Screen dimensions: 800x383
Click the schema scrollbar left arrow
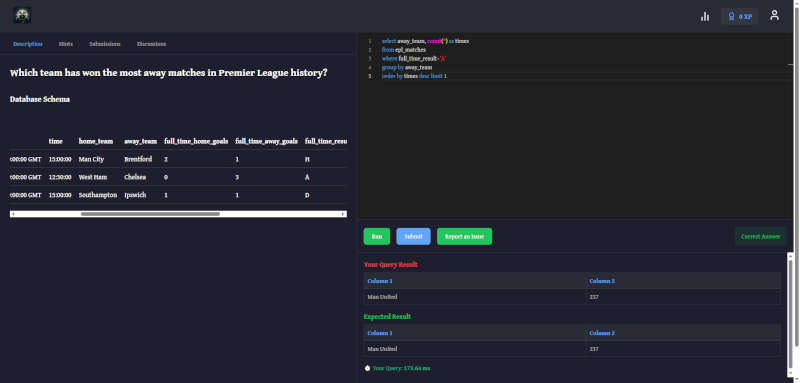(12, 214)
